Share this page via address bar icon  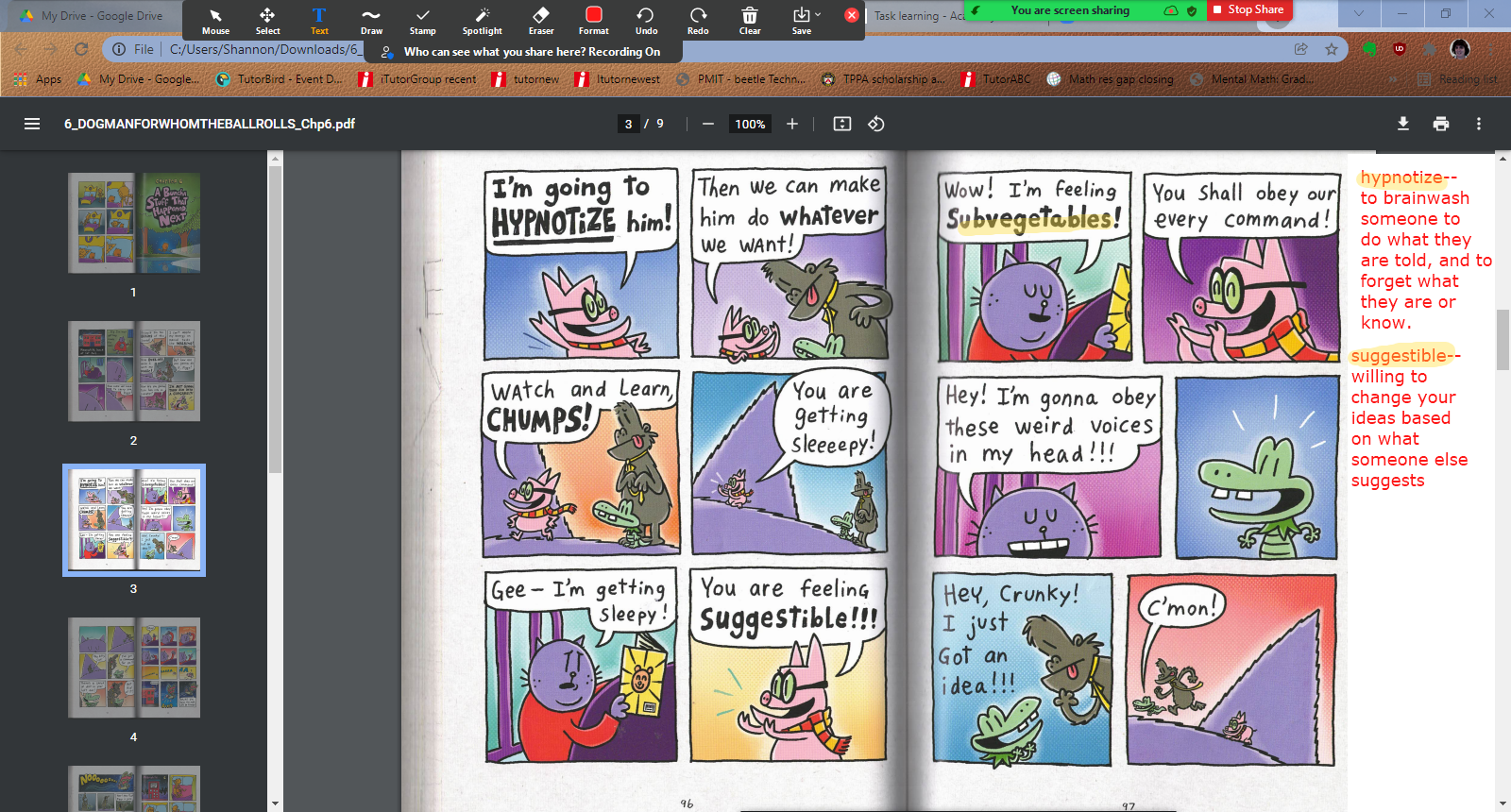[1301, 49]
